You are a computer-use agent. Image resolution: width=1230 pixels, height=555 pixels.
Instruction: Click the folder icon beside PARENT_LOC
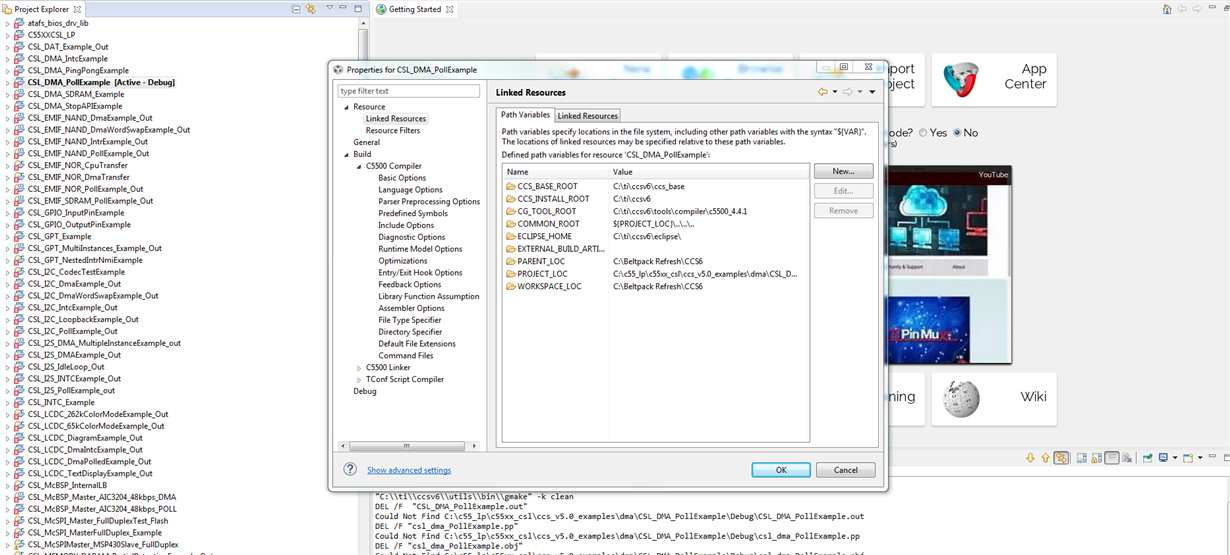pos(511,261)
